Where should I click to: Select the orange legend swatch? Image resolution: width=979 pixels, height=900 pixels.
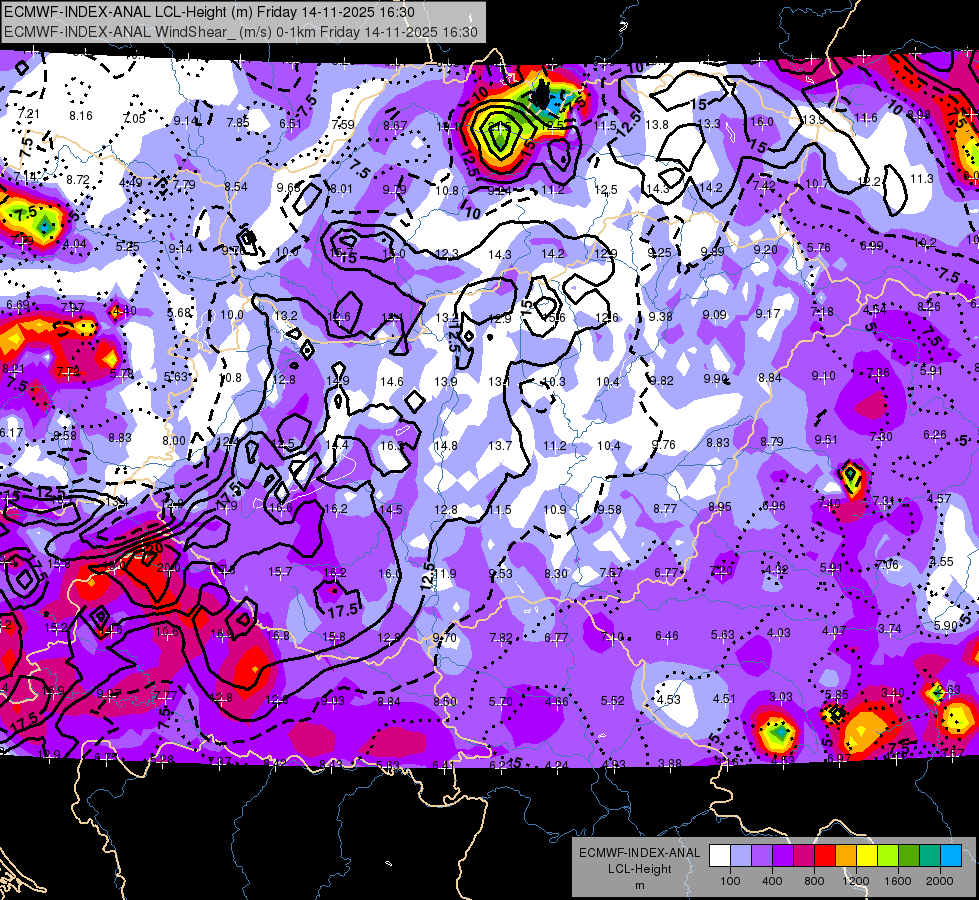click(846, 856)
